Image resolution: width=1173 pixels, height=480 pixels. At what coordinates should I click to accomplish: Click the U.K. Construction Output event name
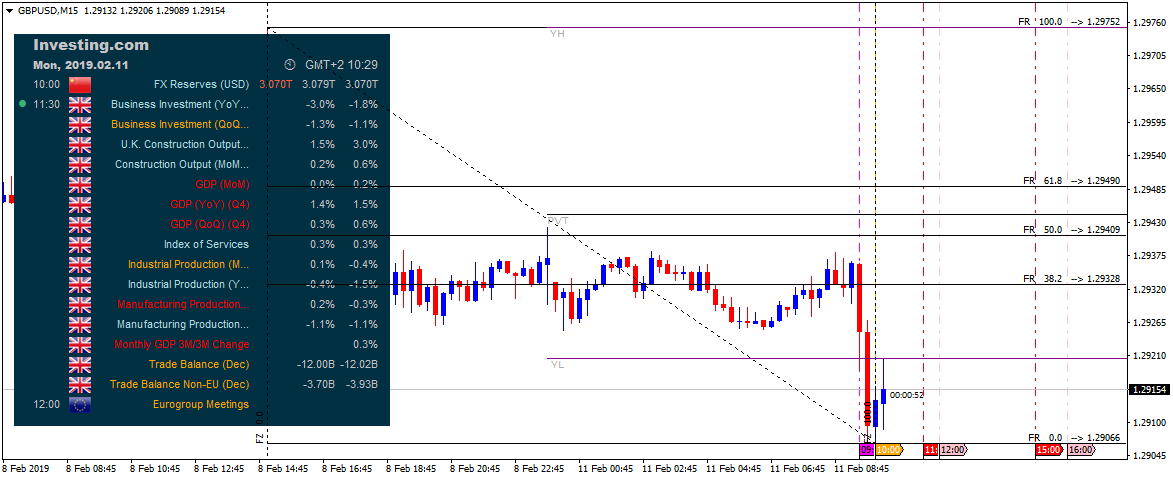click(x=185, y=144)
